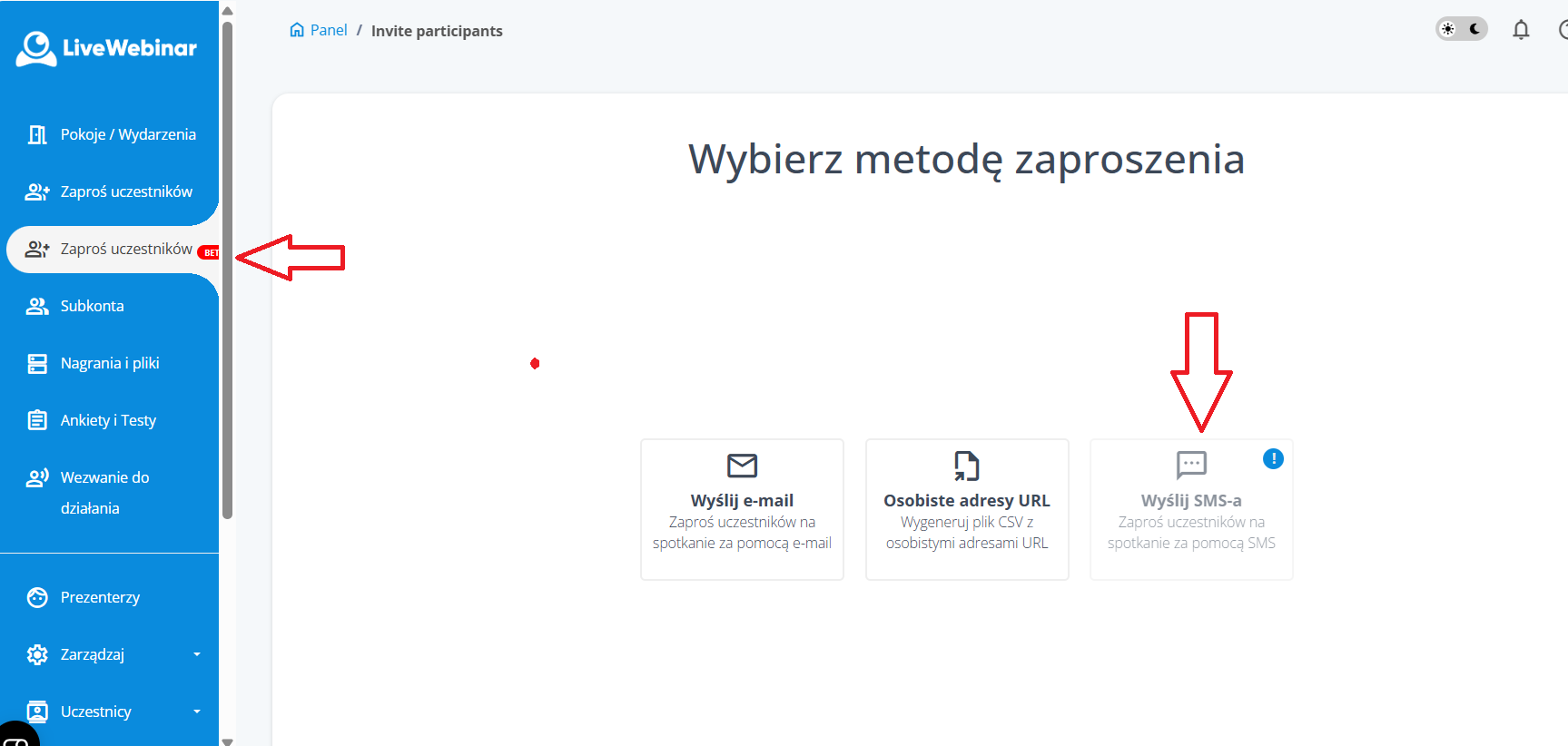
Task: Choose Osobiste adresy URL option
Action: 966,509
